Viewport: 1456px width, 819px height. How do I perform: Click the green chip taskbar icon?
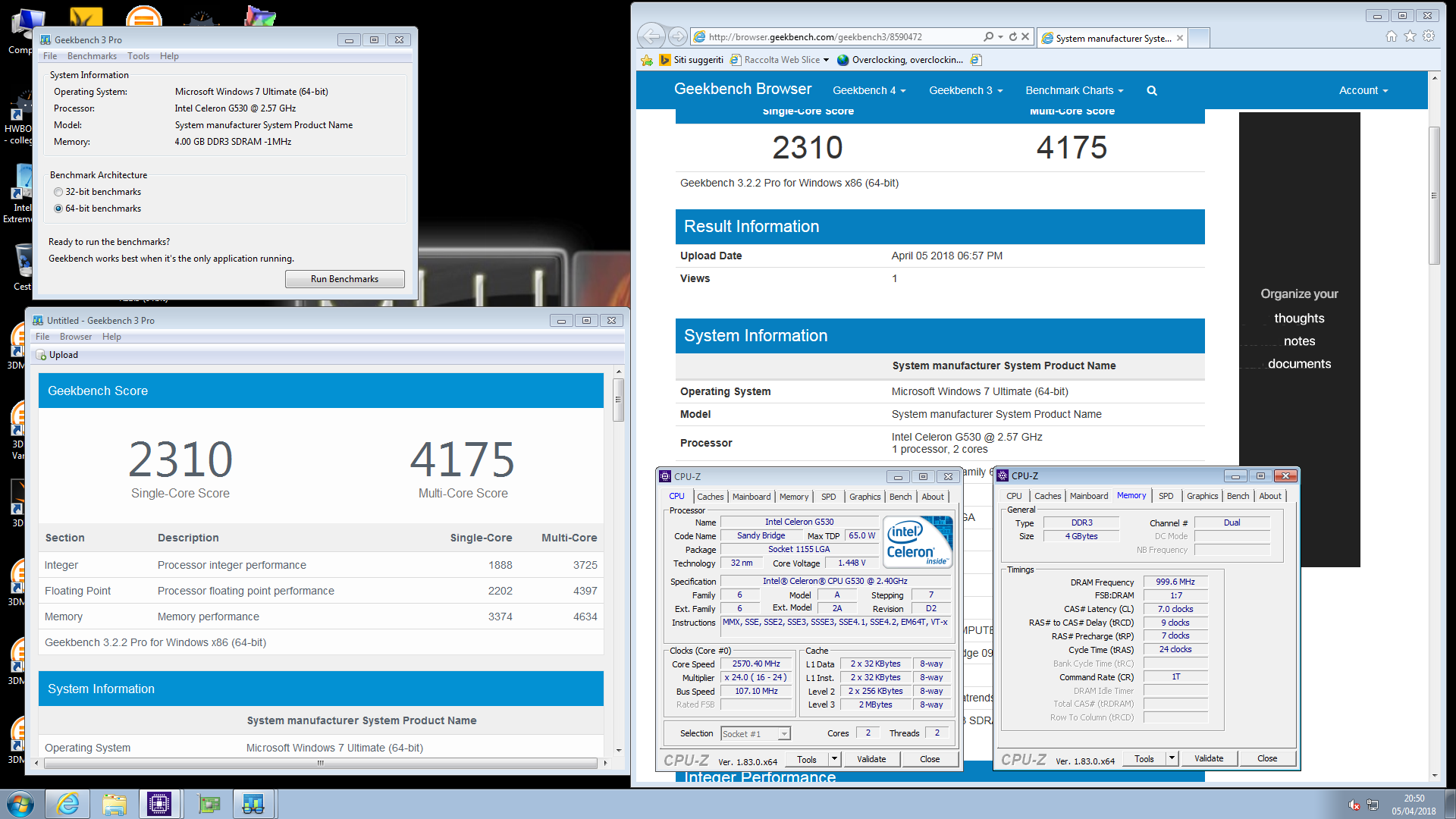tap(208, 804)
